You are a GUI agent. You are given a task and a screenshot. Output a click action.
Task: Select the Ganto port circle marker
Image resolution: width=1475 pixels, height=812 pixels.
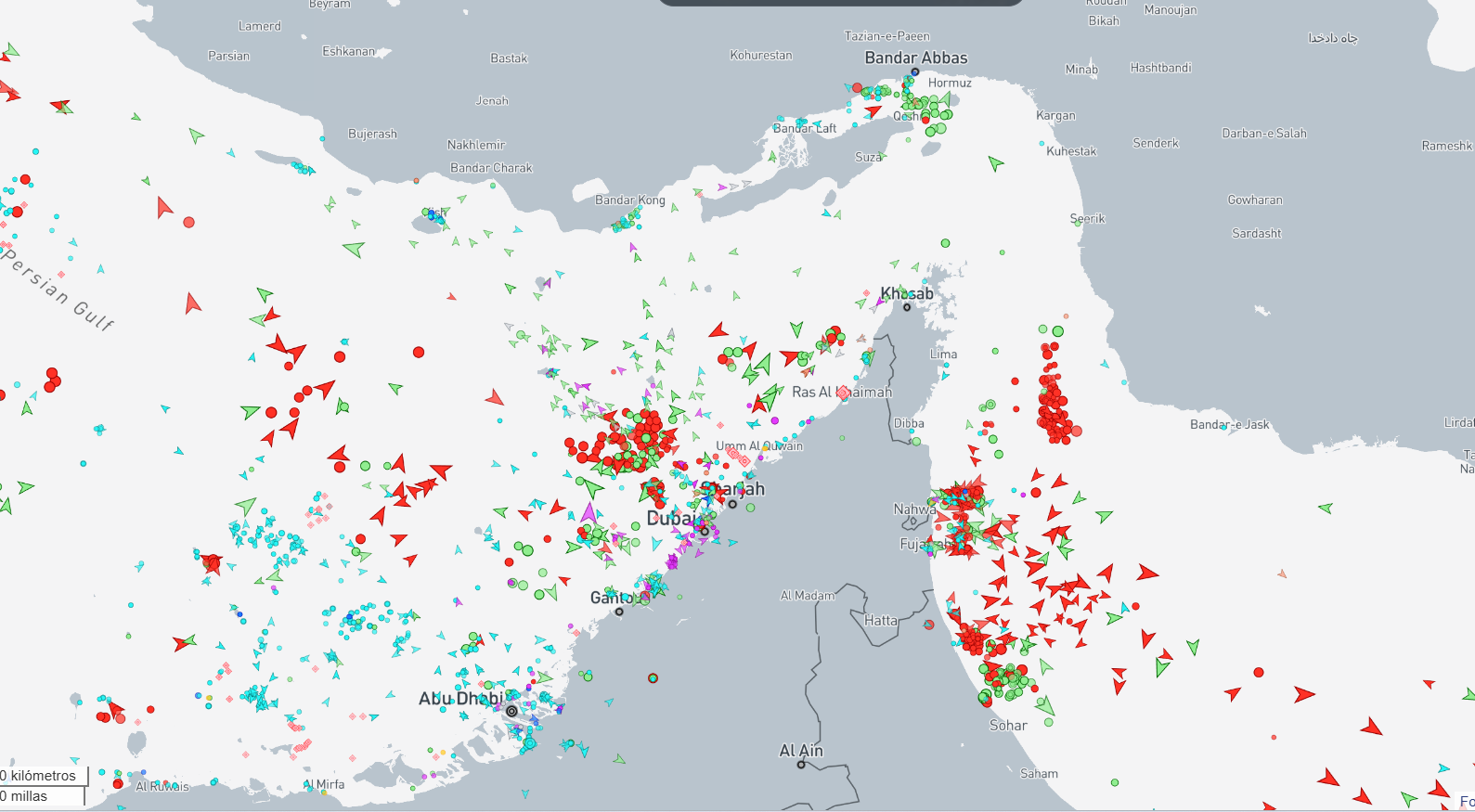pyautogui.click(x=619, y=612)
